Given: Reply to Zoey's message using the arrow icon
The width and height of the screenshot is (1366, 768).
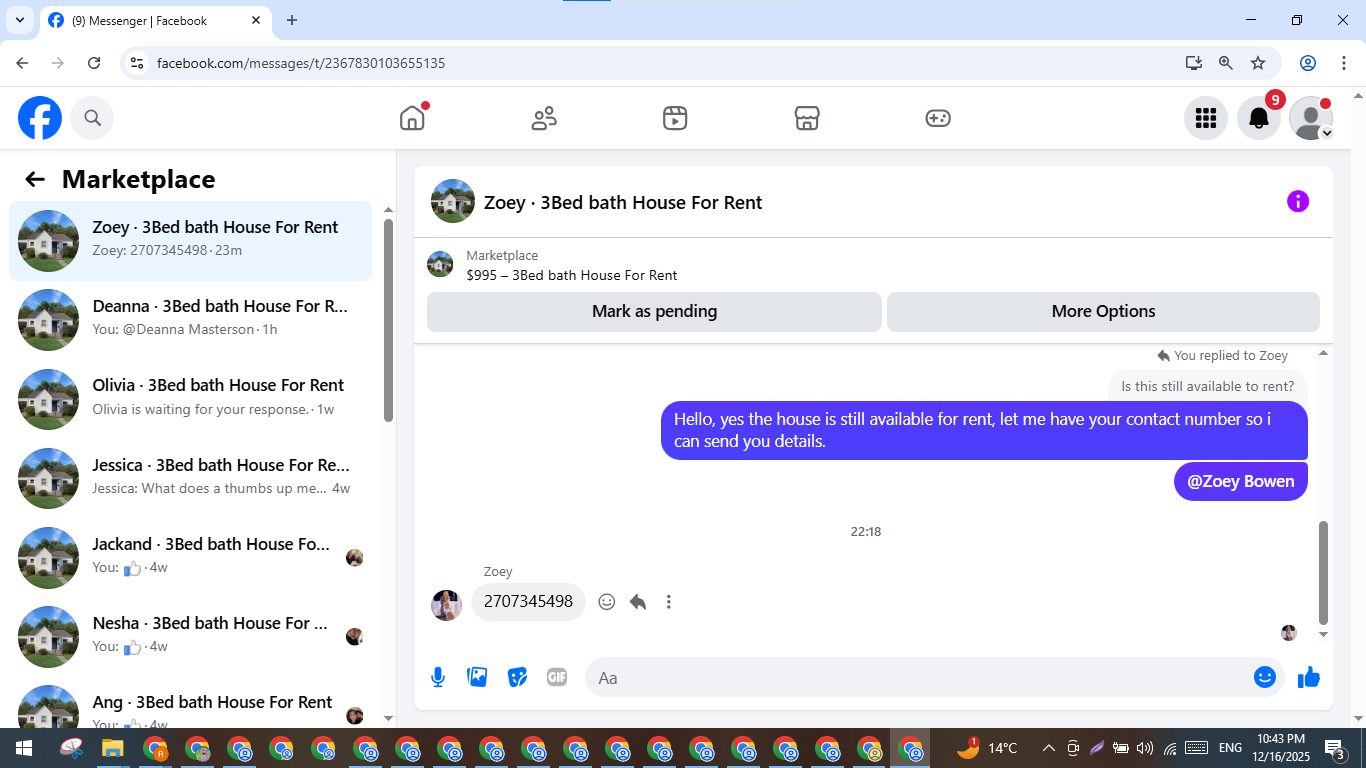Looking at the screenshot, I should [x=638, y=602].
